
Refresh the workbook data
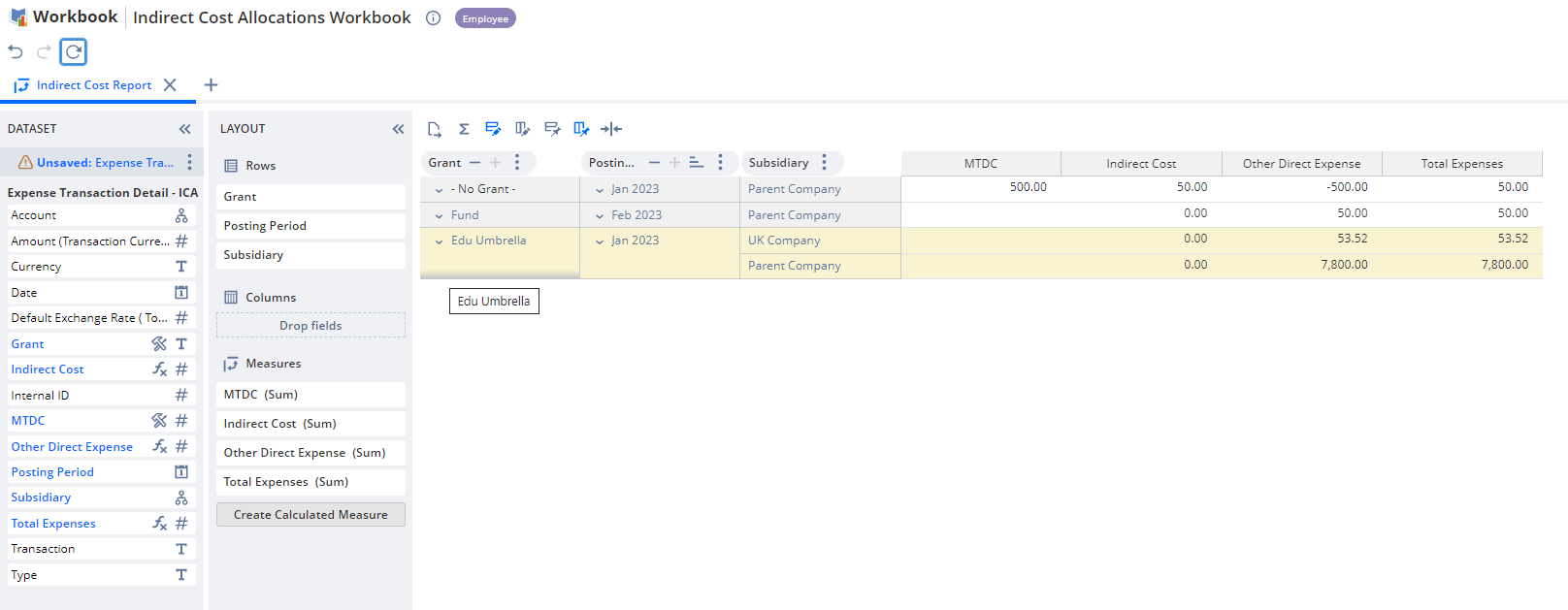[73, 51]
